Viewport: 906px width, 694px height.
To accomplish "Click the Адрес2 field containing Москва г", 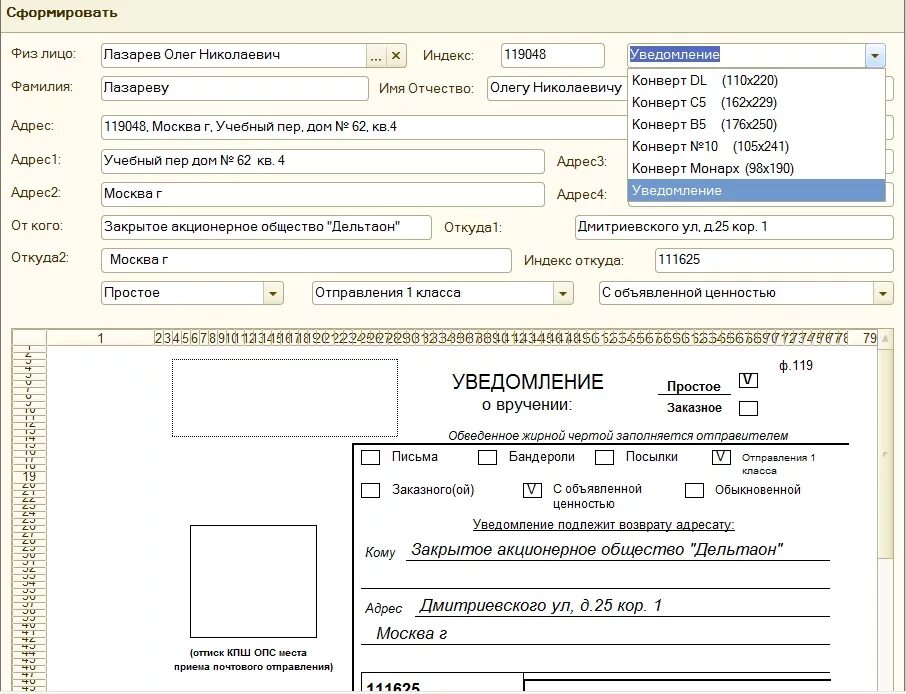I will point(322,194).
